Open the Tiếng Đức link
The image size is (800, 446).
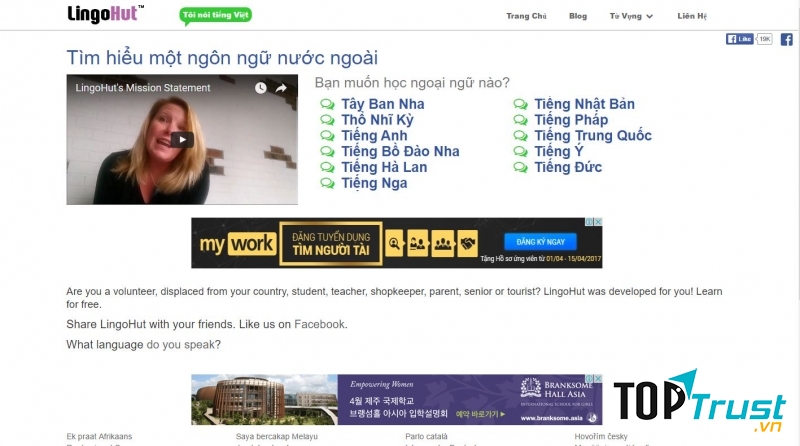pyautogui.click(x=568, y=167)
